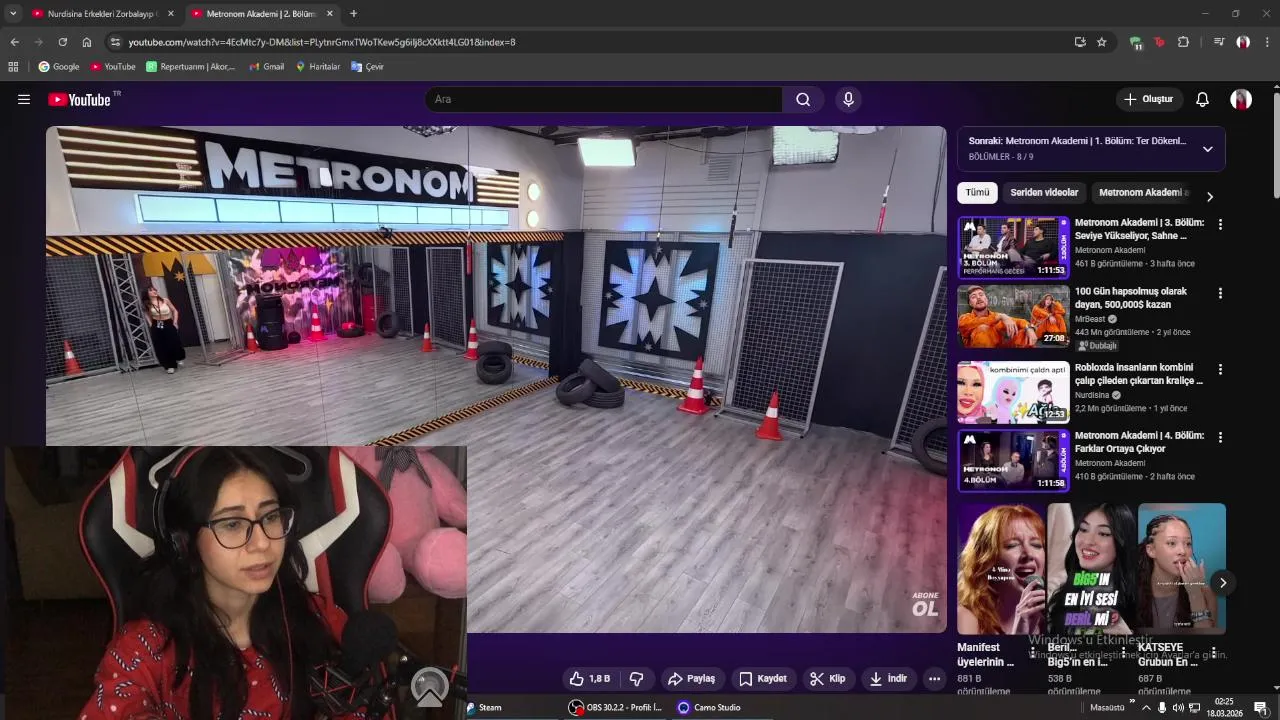1280x720 pixels.
Task: Start voice search with the microphone icon
Action: (x=848, y=99)
